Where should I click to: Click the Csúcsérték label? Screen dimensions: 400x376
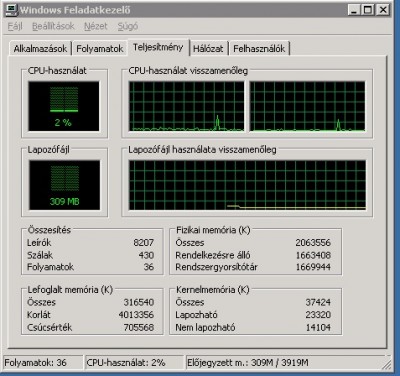click(x=49, y=327)
